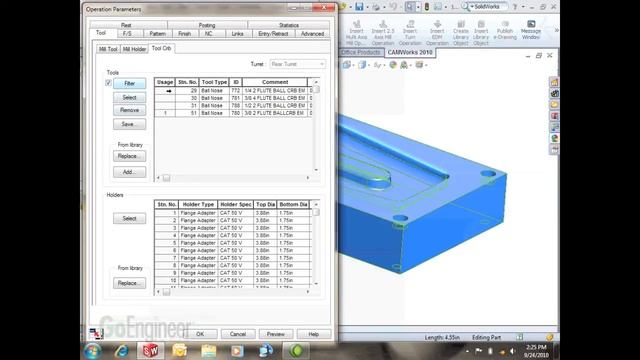Click Insert Turn Operation icon
Image resolution: width=640 pixels, height=360 pixels.
tap(410, 24)
